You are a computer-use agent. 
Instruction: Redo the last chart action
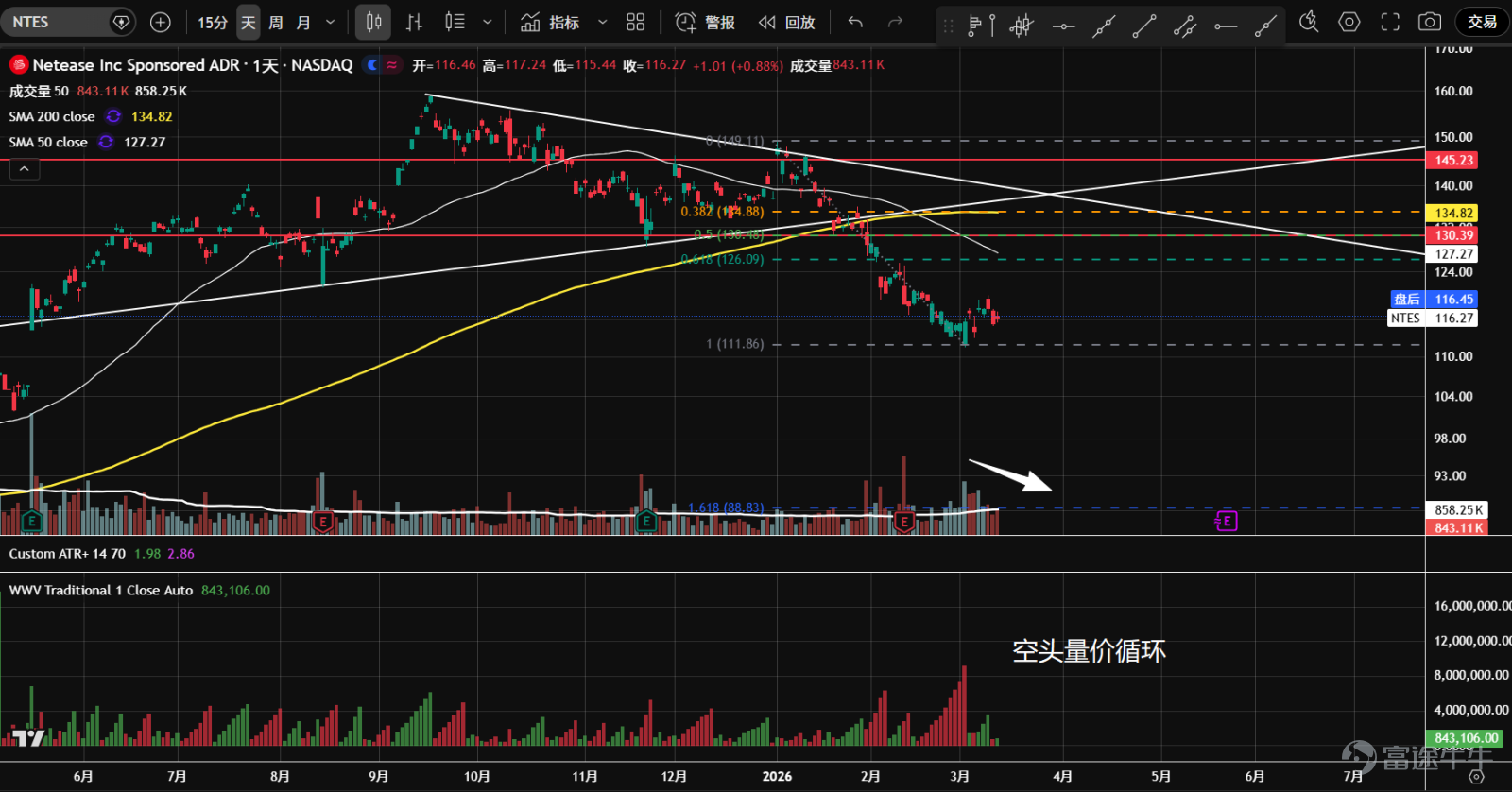895,22
